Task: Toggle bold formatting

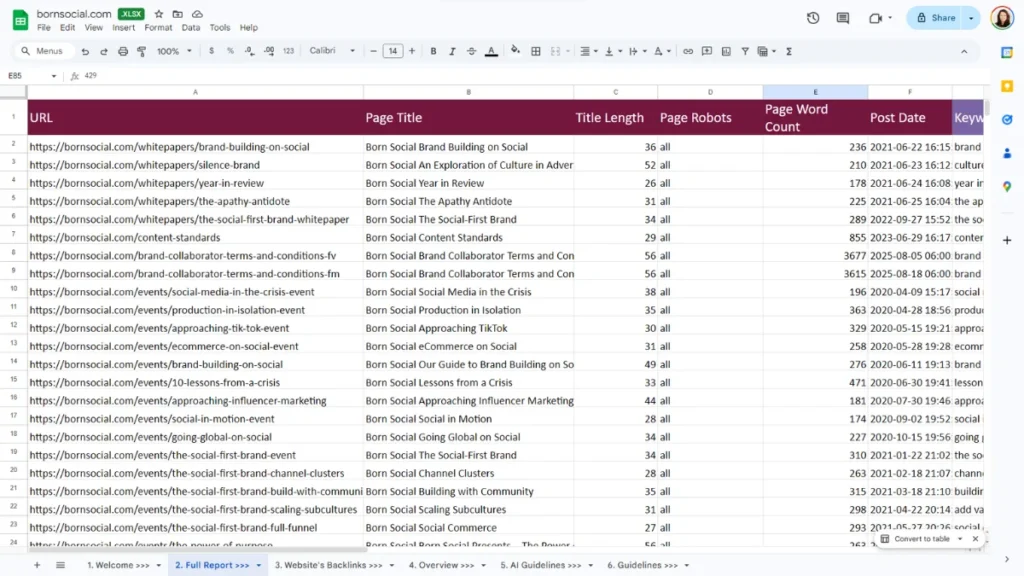Action: 433,51
